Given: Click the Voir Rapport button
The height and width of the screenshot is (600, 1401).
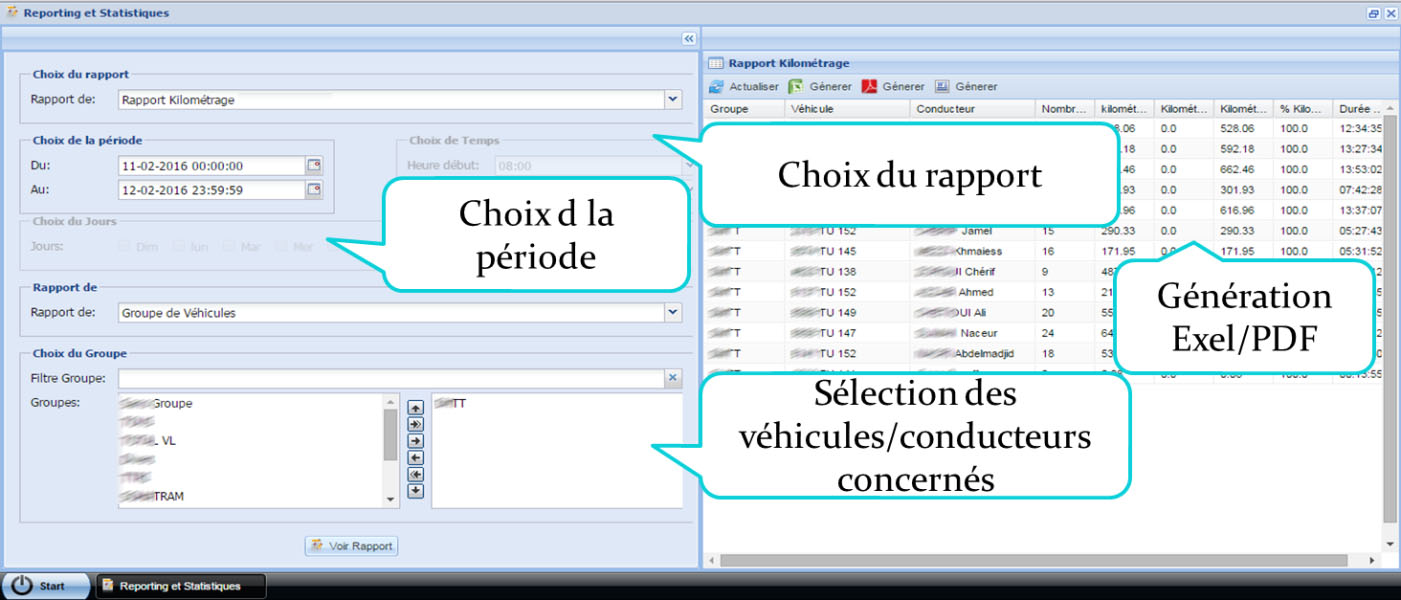Looking at the screenshot, I should (352, 546).
